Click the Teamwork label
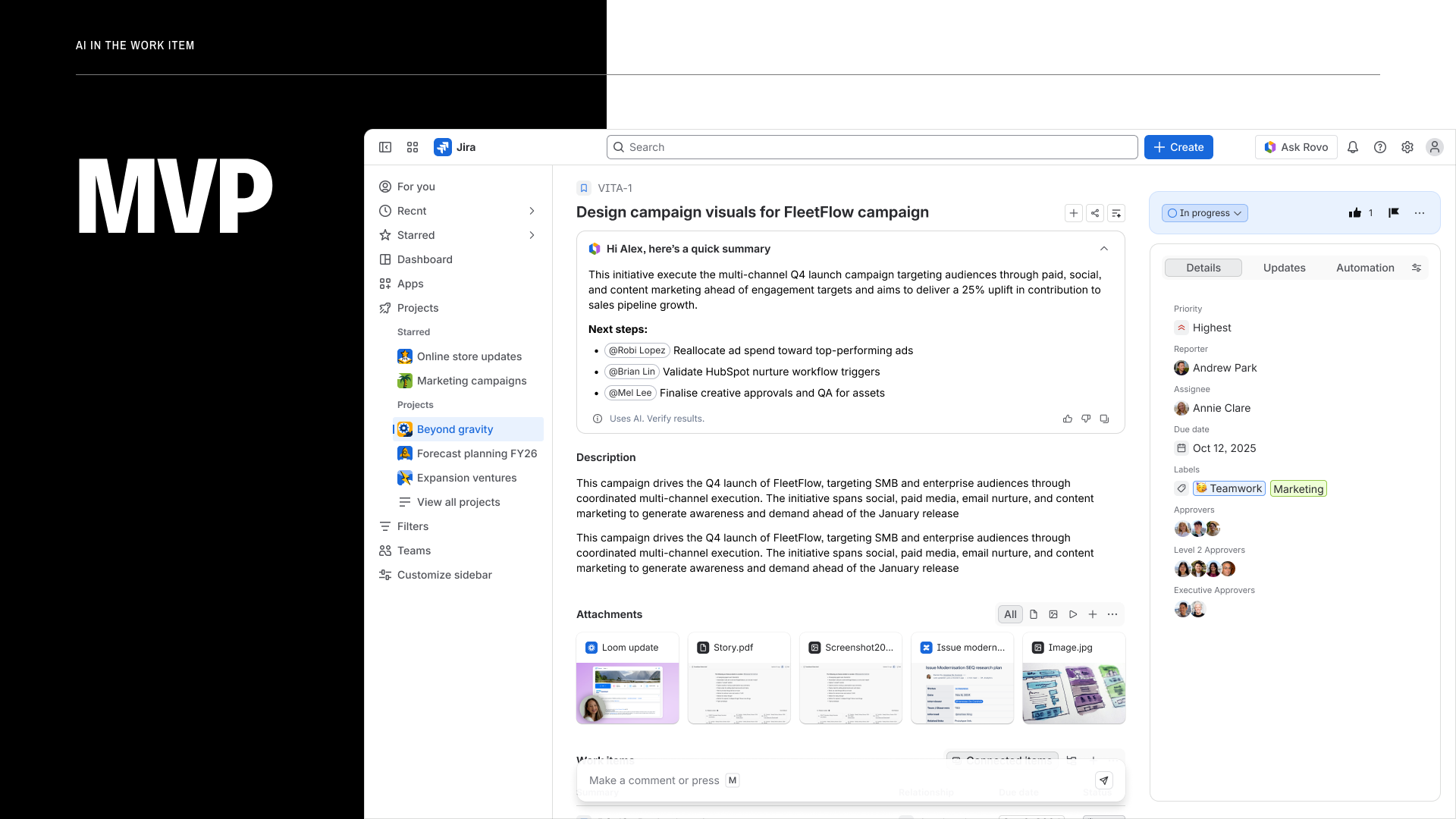This screenshot has width=1456, height=819. pyautogui.click(x=1229, y=488)
